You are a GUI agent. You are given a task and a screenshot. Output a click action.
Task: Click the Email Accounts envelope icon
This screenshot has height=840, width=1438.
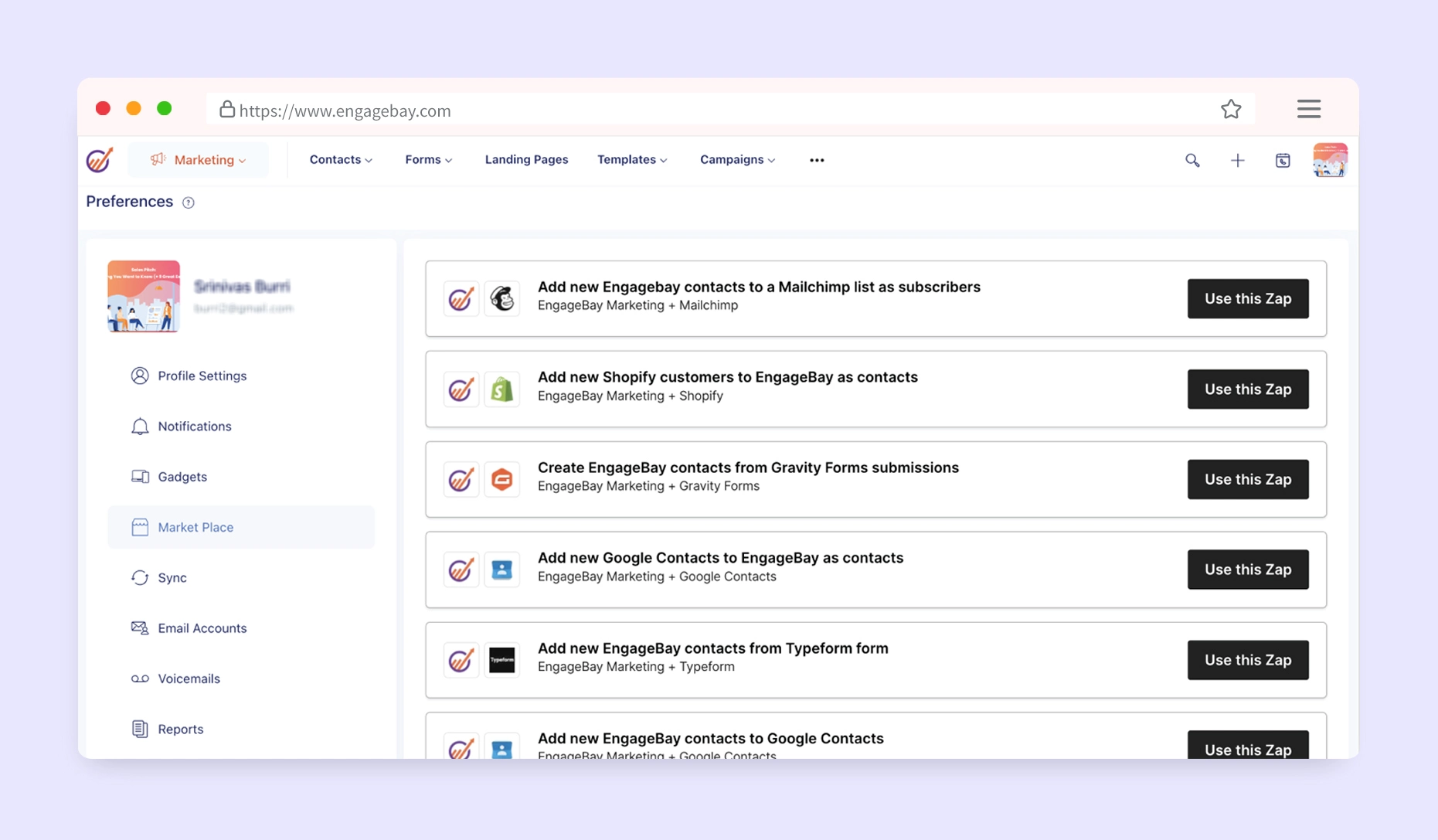click(140, 628)
